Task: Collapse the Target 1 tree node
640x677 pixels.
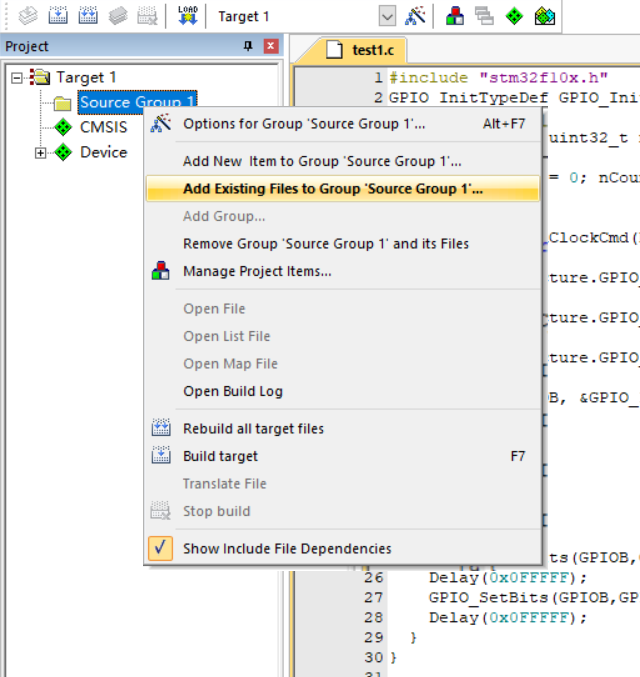Action: (17, 78)
